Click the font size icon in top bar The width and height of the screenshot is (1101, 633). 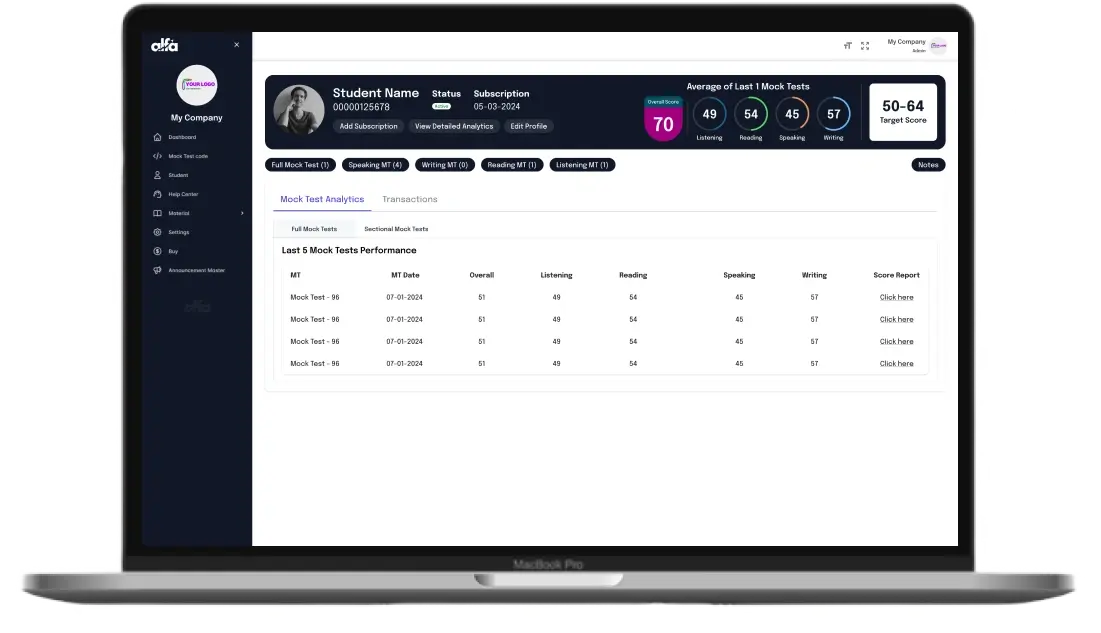point(848,46)
